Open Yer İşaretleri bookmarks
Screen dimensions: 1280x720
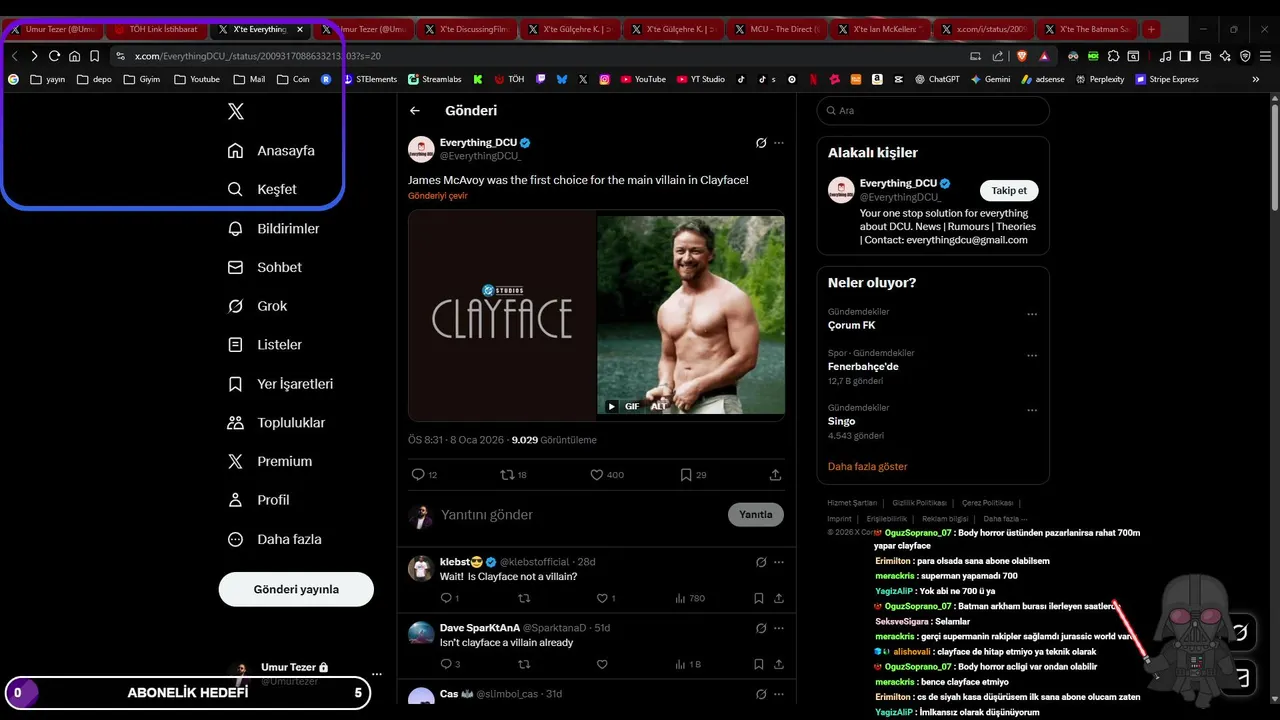(x=281, y=384)
